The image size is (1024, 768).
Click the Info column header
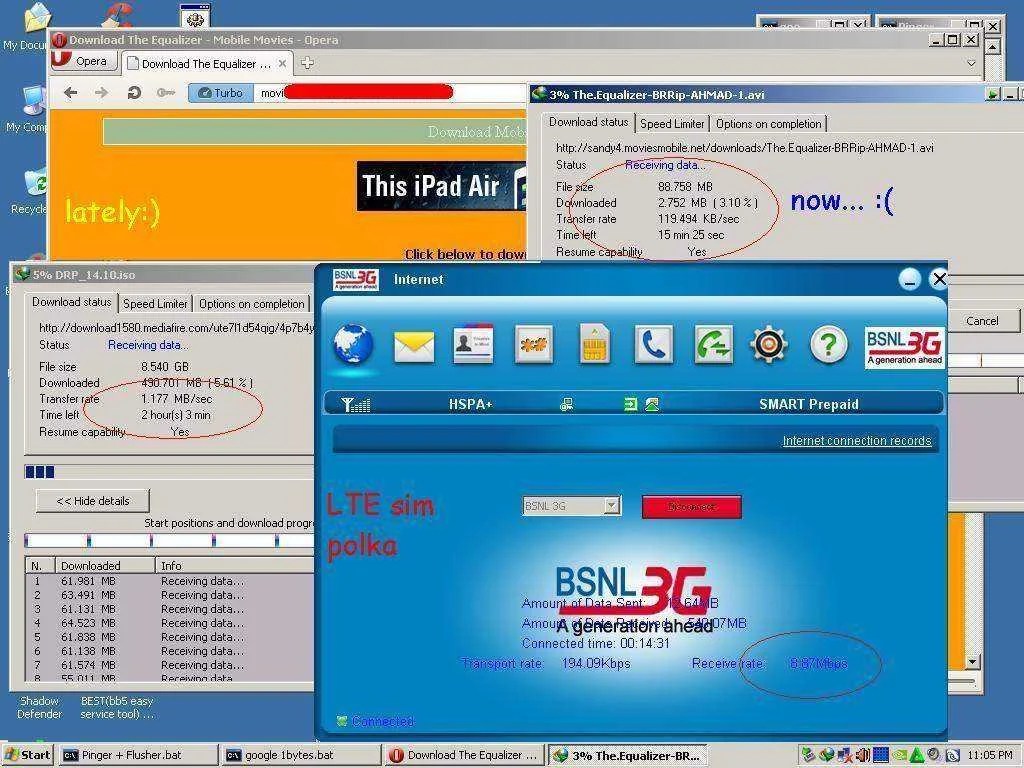tap(235, 566)
